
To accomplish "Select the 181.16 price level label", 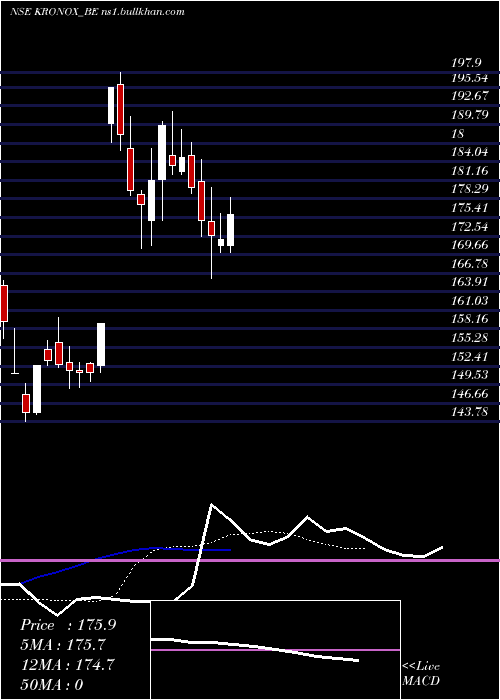I will (x=469, y=171).
